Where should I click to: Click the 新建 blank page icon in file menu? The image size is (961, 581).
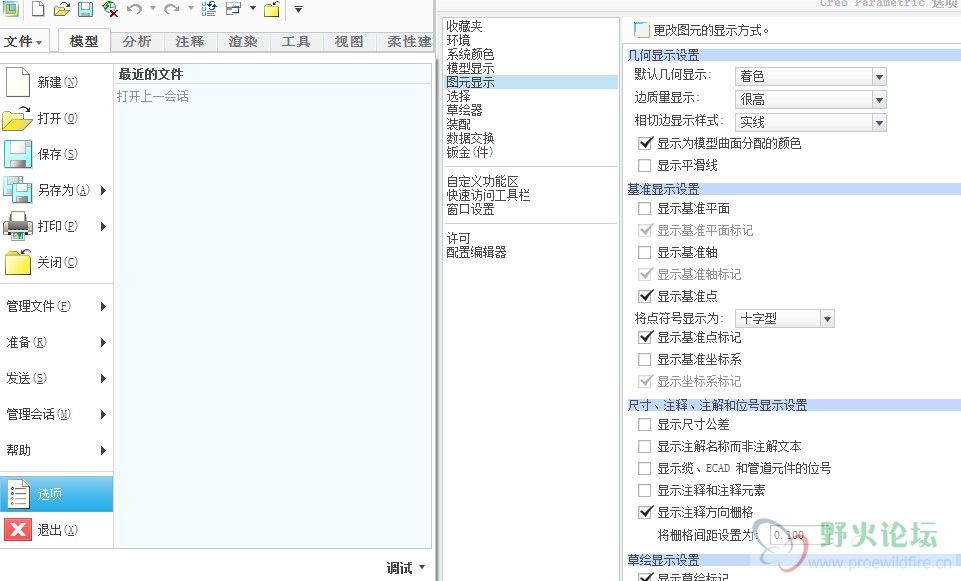click(18, 82)
